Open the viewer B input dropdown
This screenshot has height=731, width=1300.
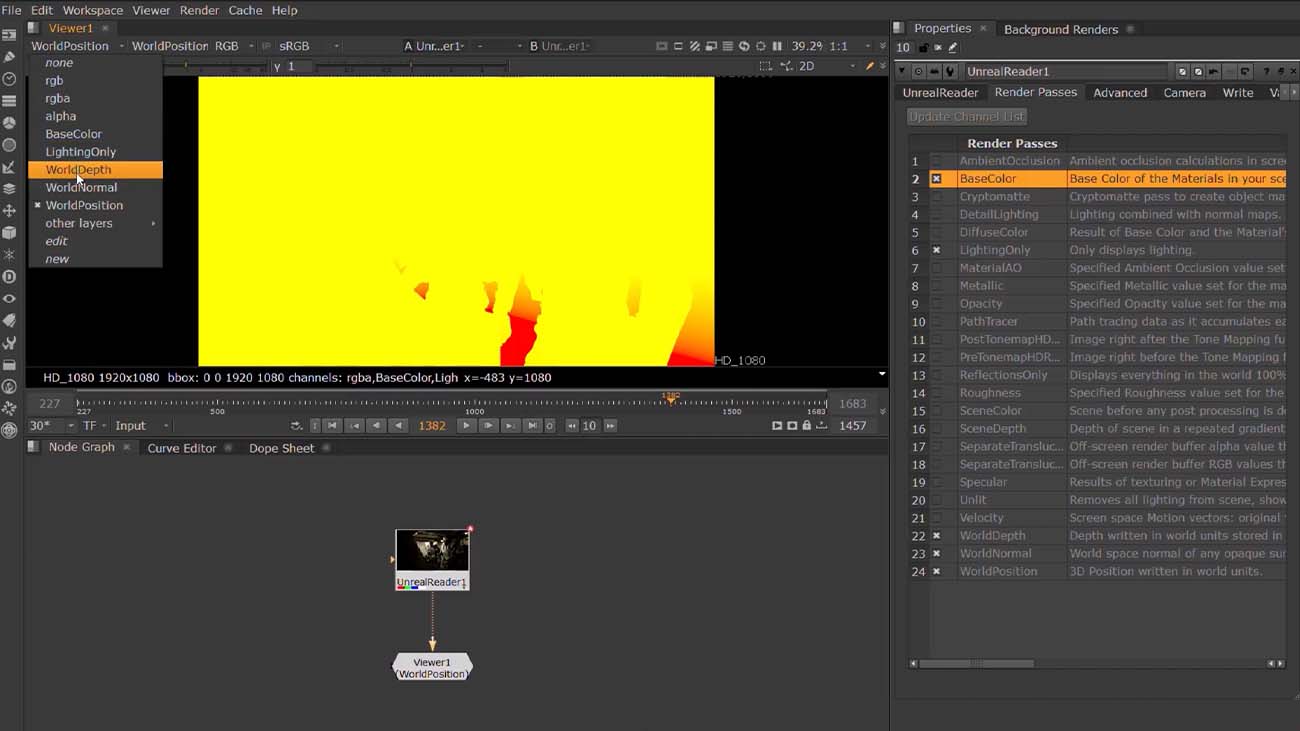[560, 46]
